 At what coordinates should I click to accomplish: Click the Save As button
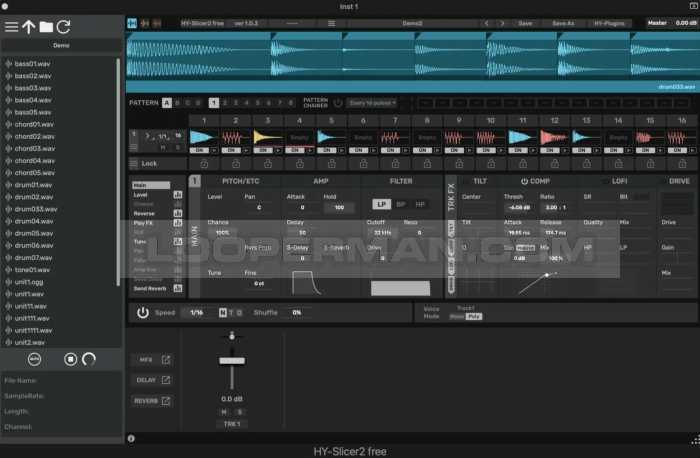click(x=564, y=22)
